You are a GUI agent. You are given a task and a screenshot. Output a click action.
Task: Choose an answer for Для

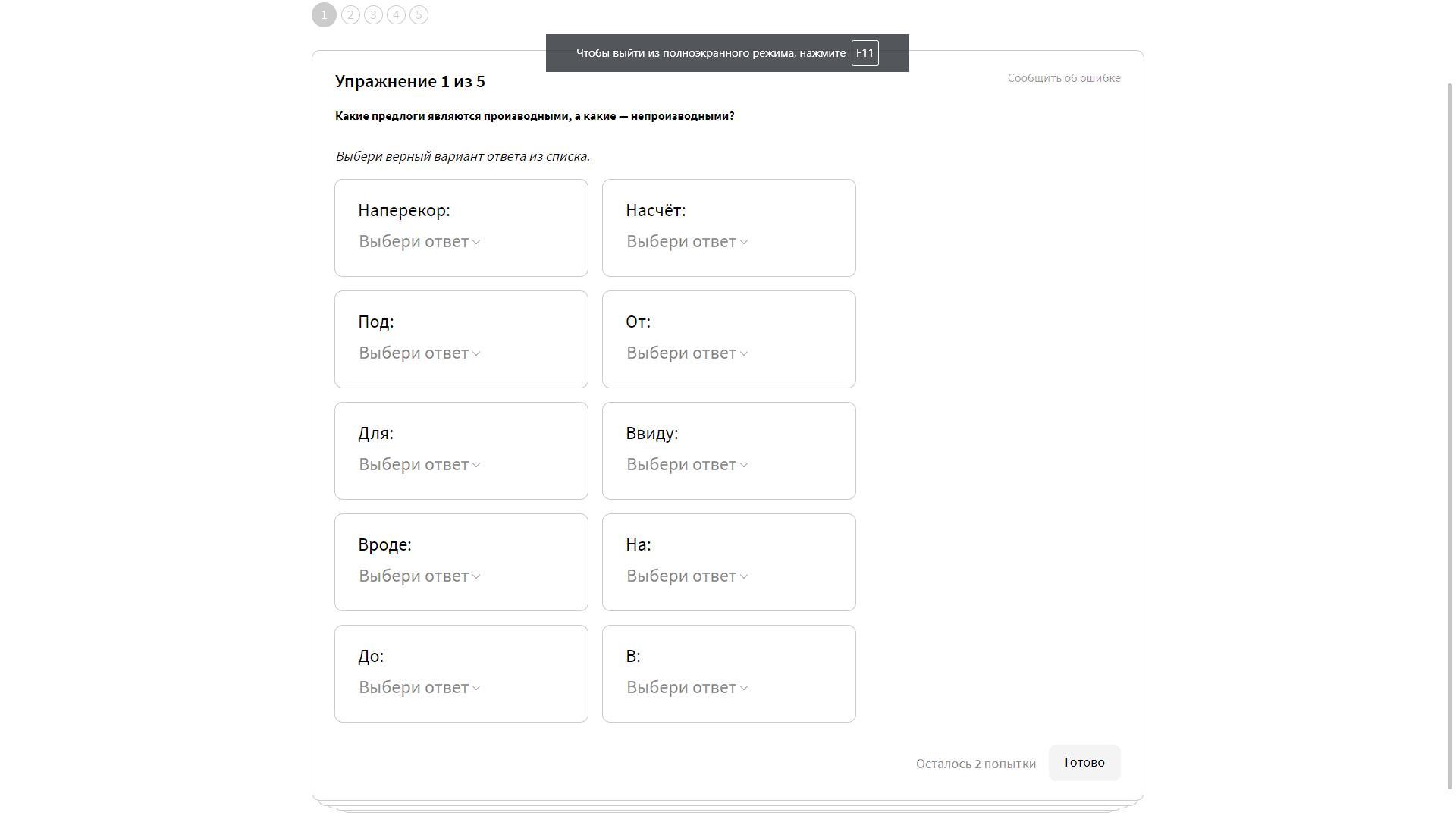tap(419, 465)
